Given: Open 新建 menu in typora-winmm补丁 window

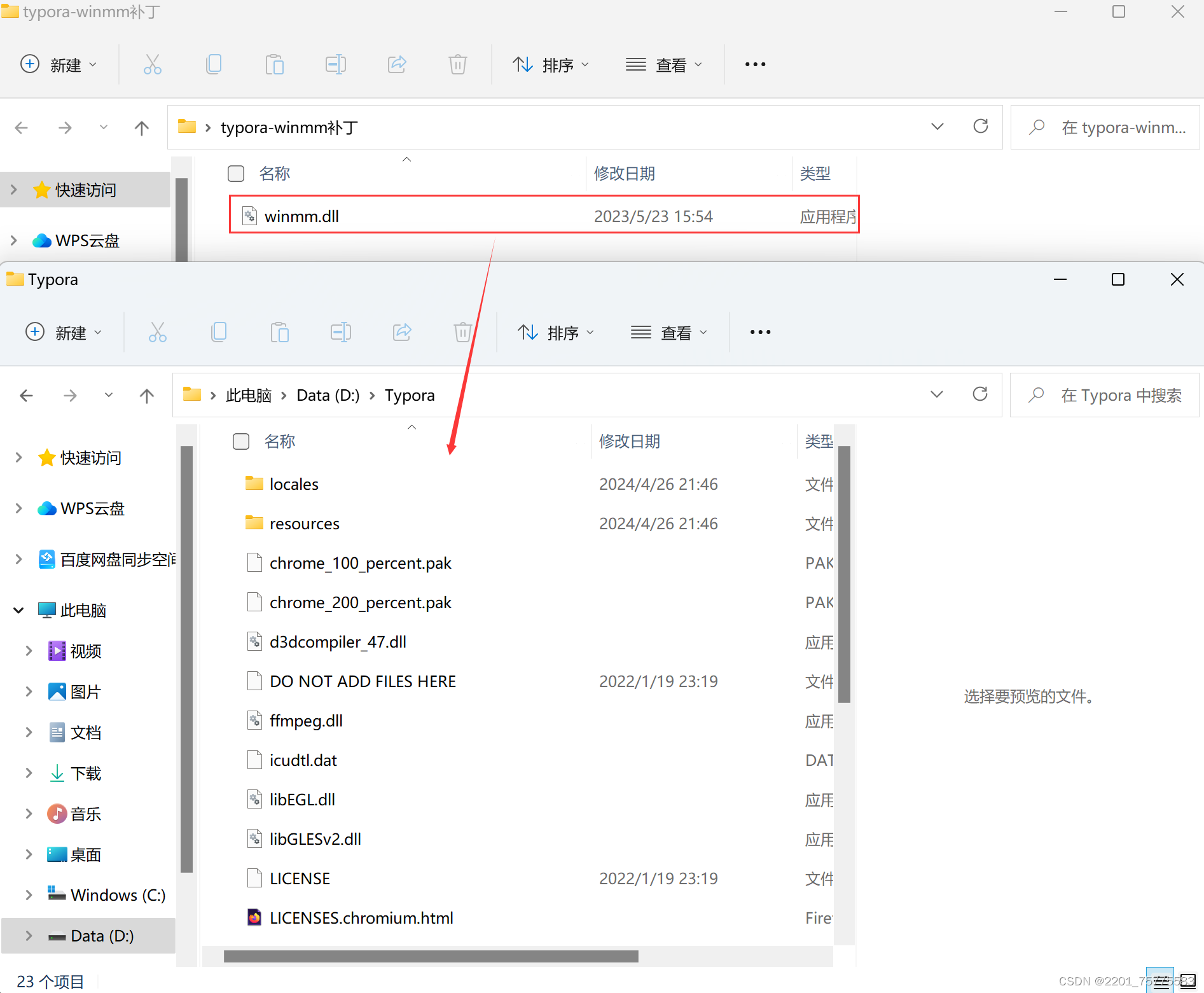Looking at the screenshot, I should 58,64.
